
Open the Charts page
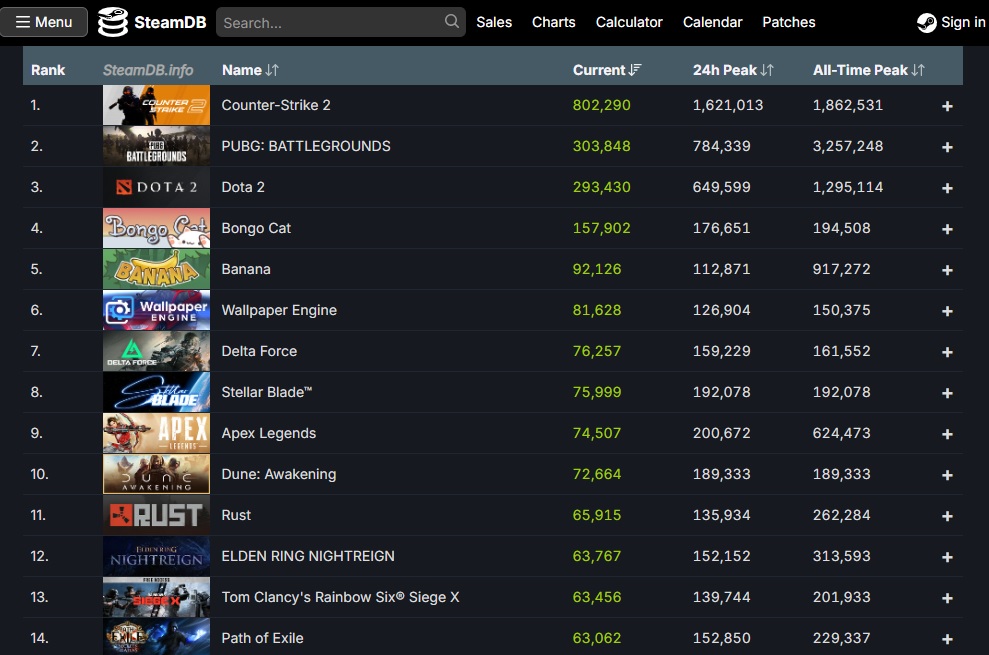click(x=553, y=22)
